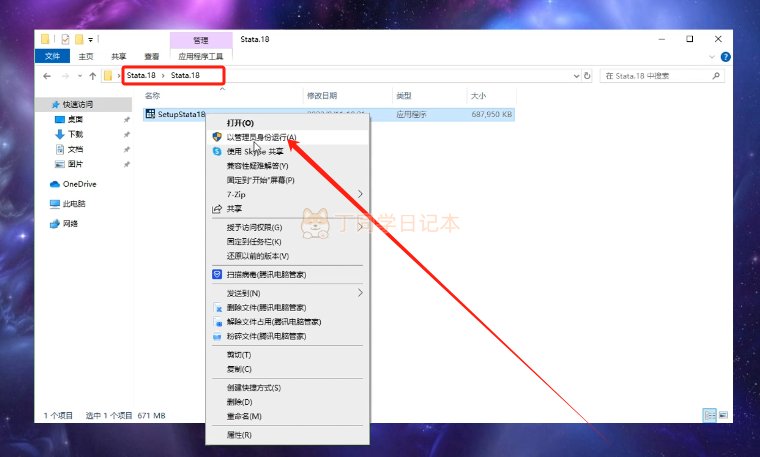Open the Help question mark icon
760x457 pixels.
[x=726, y=57]
